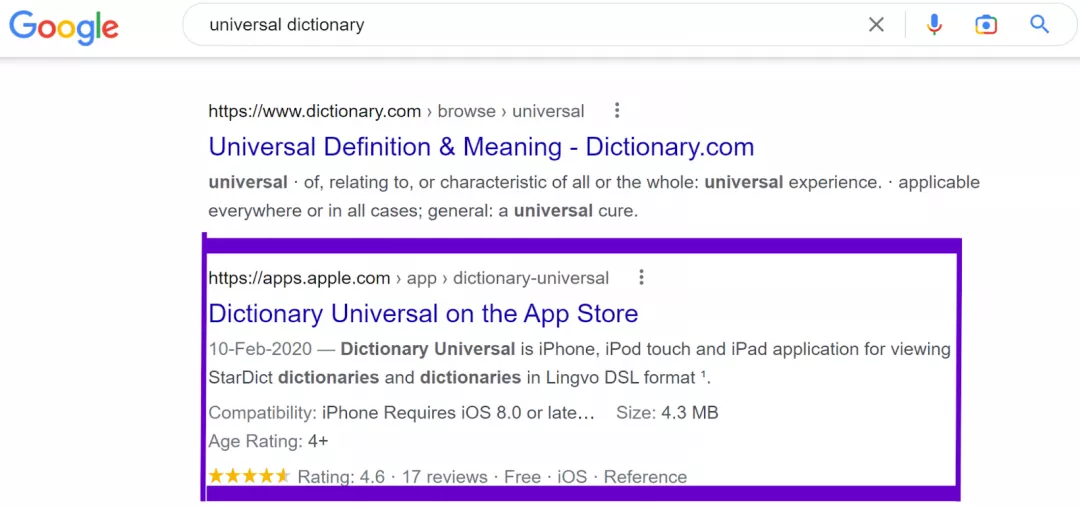Click the "10-Feb-2020" date in snippet

coord(260,349)
